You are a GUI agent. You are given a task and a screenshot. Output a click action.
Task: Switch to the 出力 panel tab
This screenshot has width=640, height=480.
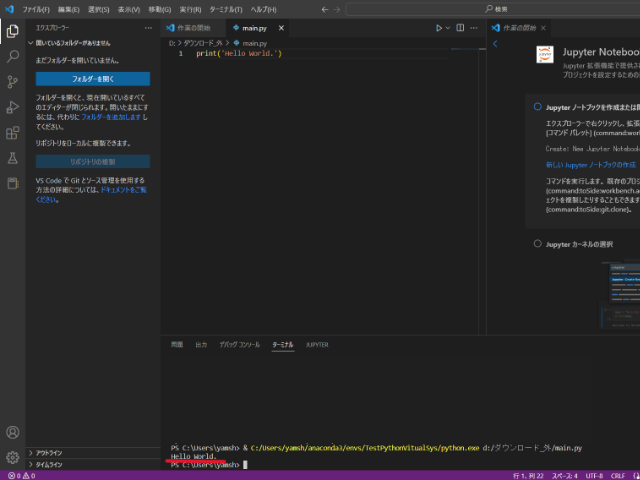point(201,345)
